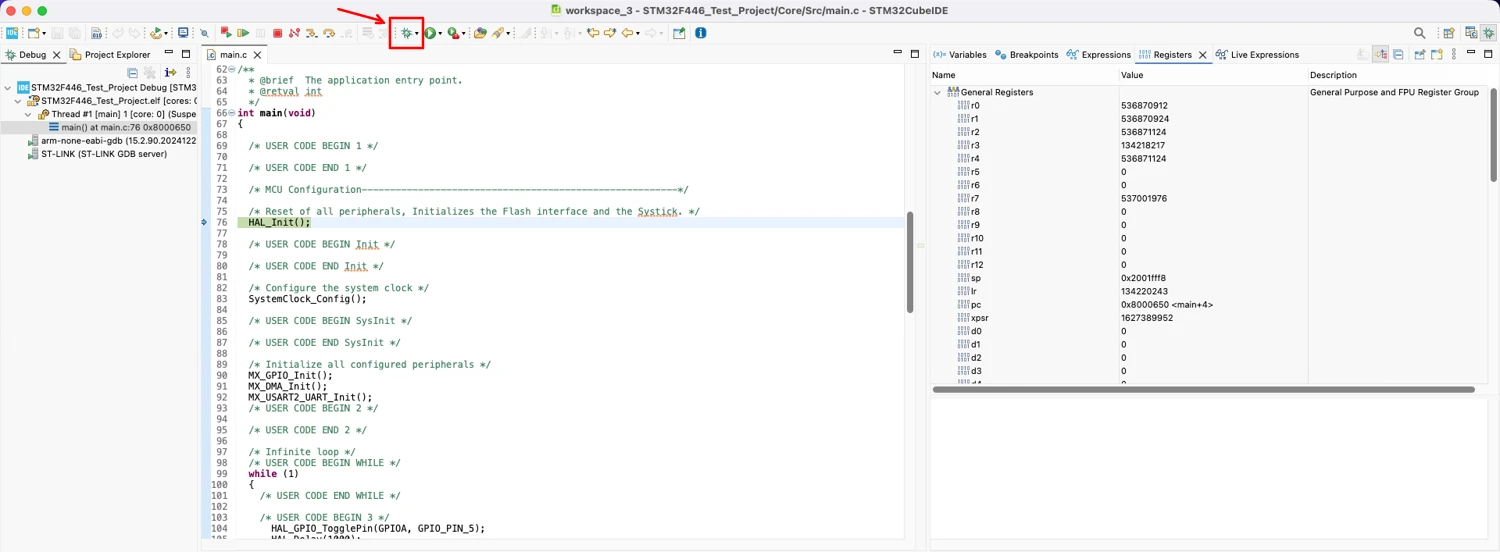
Task: Fold the main function at line 66
Action: pos(232,113)
